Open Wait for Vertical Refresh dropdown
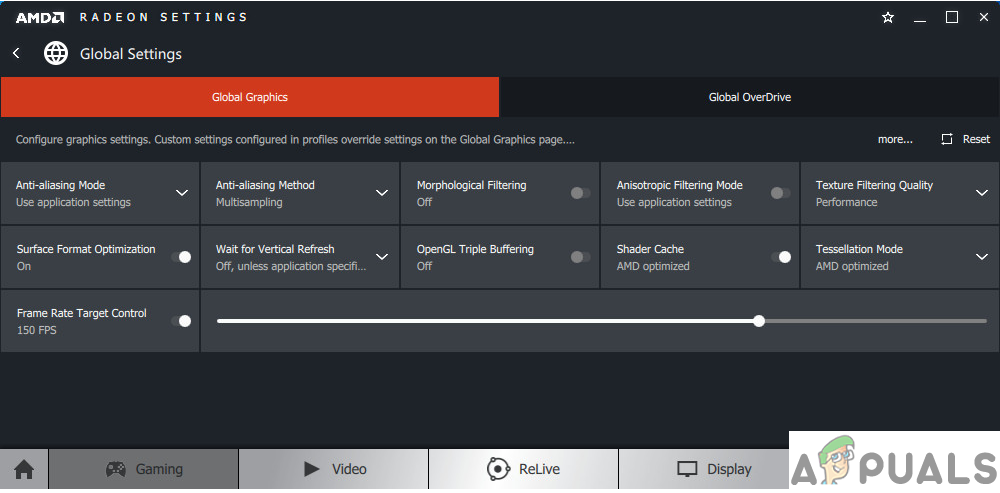Viewport: 1000px width, 493px height. point(382,257)
